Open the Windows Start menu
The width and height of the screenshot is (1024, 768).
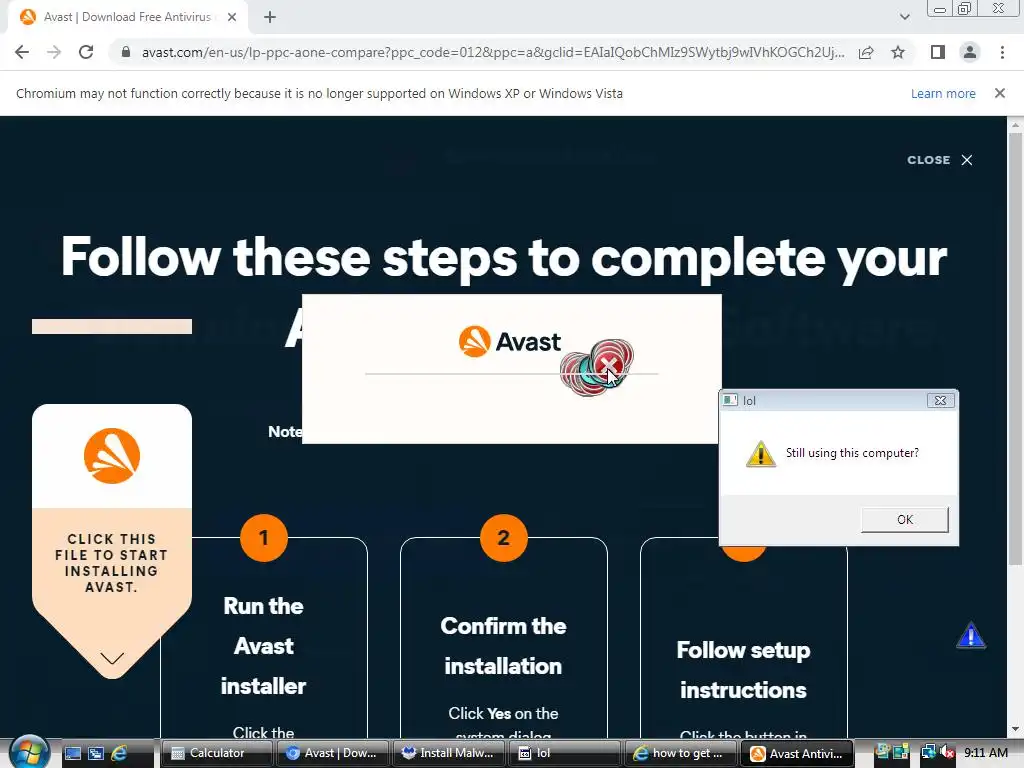pos(29,752)
